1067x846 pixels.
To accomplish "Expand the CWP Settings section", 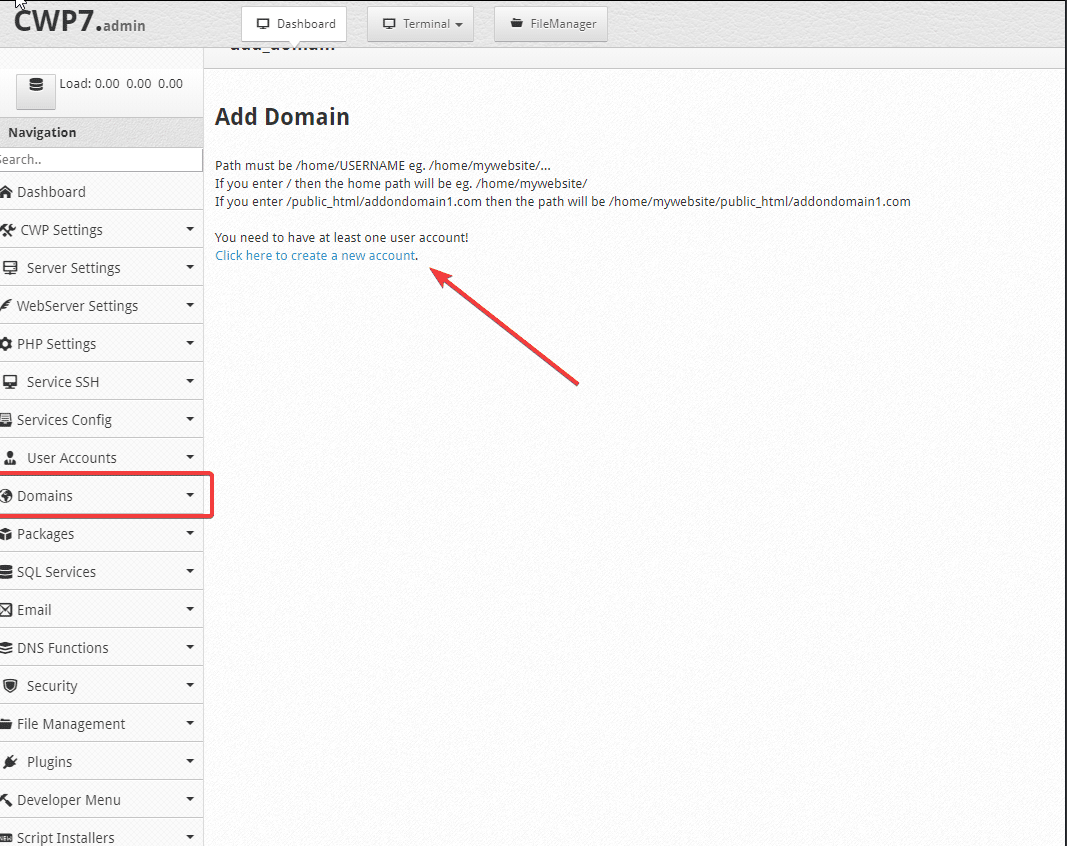I will pos(189,229).
